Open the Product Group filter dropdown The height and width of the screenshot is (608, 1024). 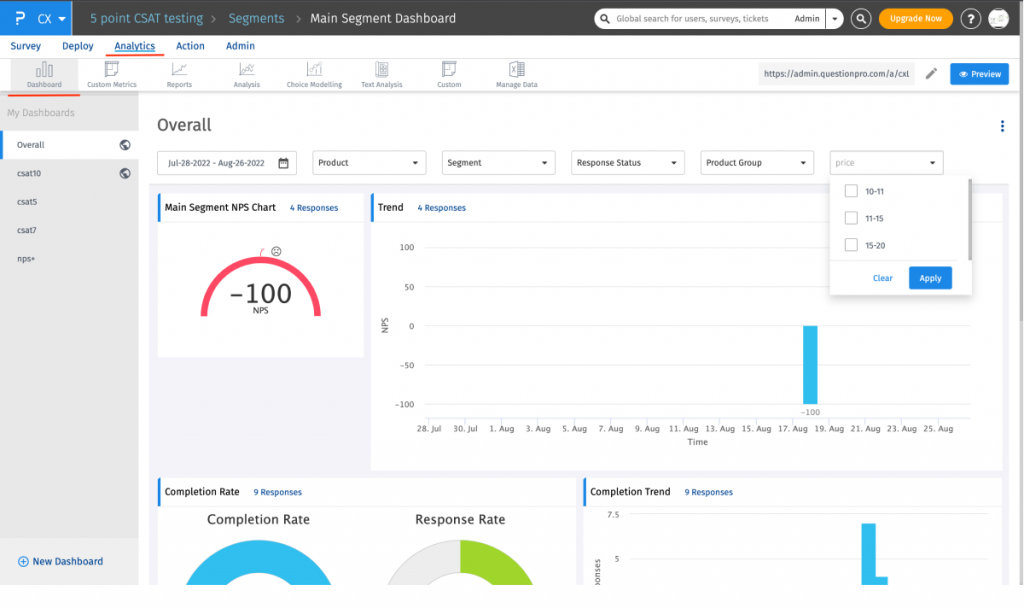tap(757, 163)
